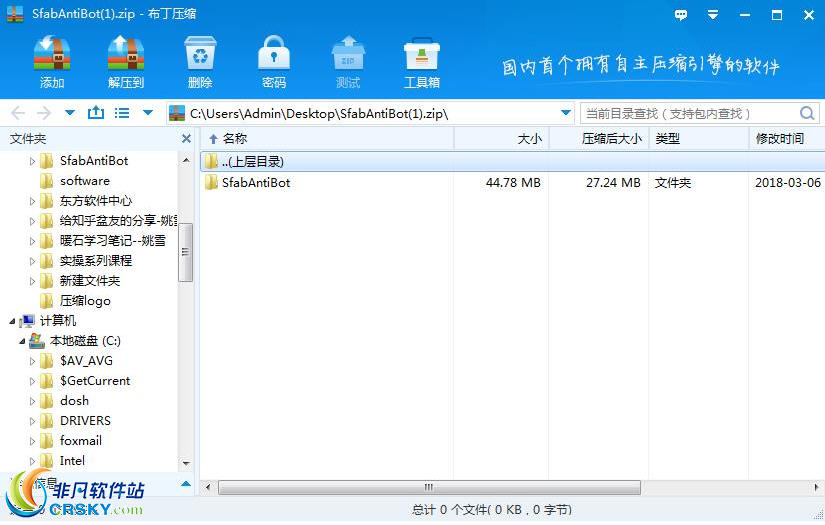This screenshot has height=525, width=825.
Task: Click the 44.78 MB size cell
Action: (513, 183)
